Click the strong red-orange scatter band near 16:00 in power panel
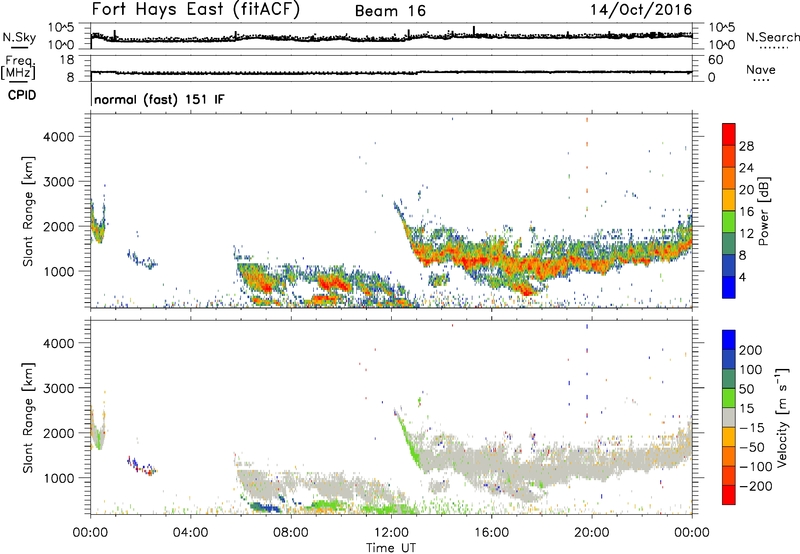Image resolution: width=800 pixels, height=554 pixels. pyautogui.click(x=490, y=261)
